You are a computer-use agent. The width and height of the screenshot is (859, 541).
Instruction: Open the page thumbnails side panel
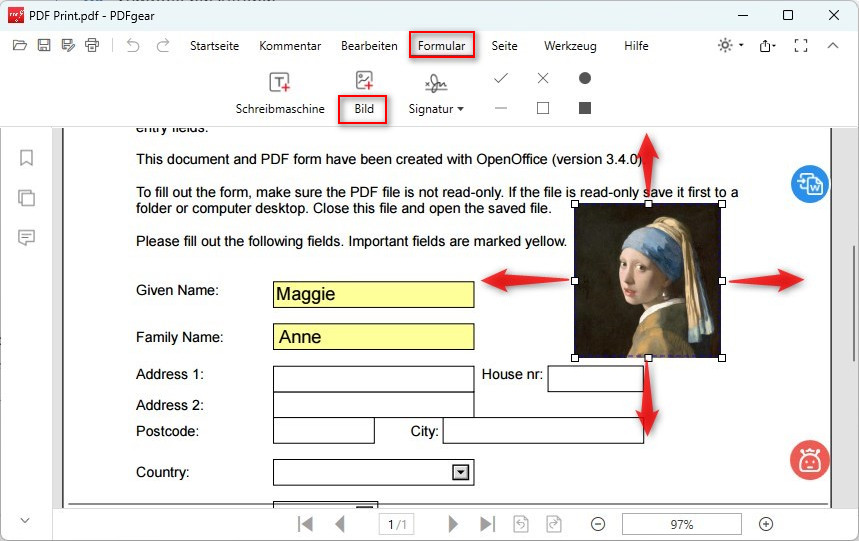click(26, 198)
